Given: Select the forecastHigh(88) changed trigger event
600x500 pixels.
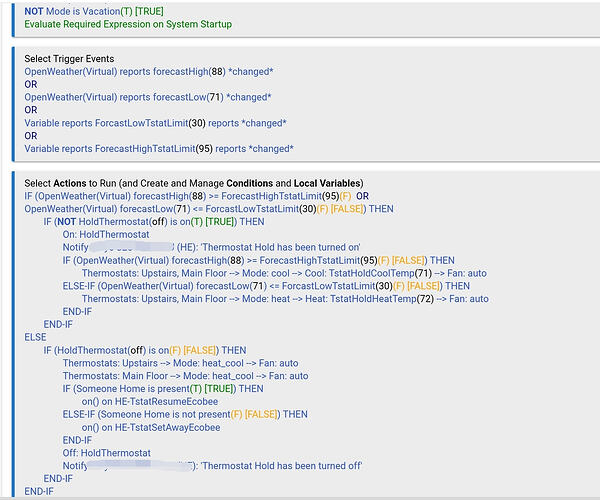Looking at the screenshot, I should [148, 72].
